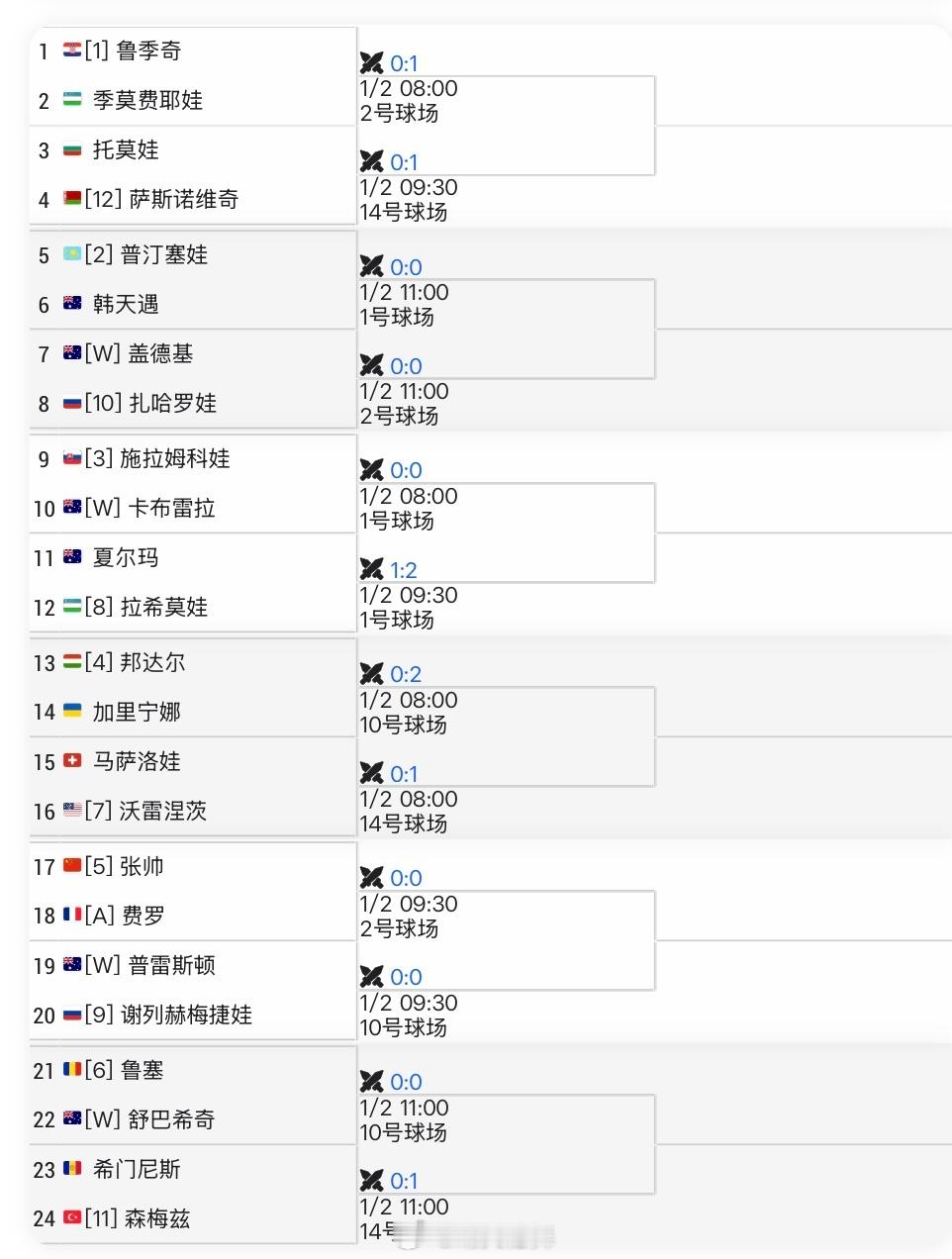
Task: Open the 0:0 score for the 鲁塞 match
Action: click(x=406, y=1082)
